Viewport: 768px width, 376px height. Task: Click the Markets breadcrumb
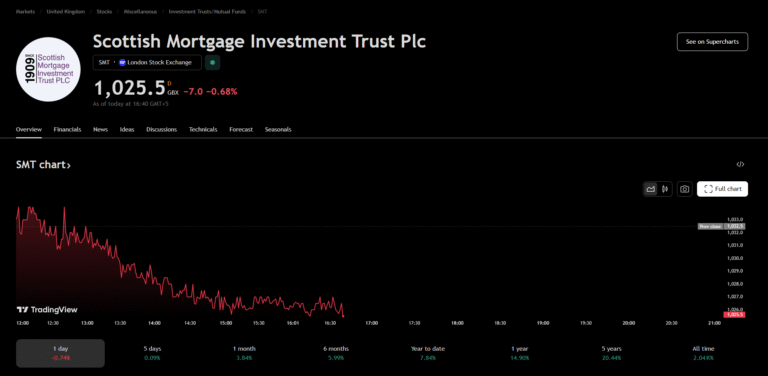25,11
